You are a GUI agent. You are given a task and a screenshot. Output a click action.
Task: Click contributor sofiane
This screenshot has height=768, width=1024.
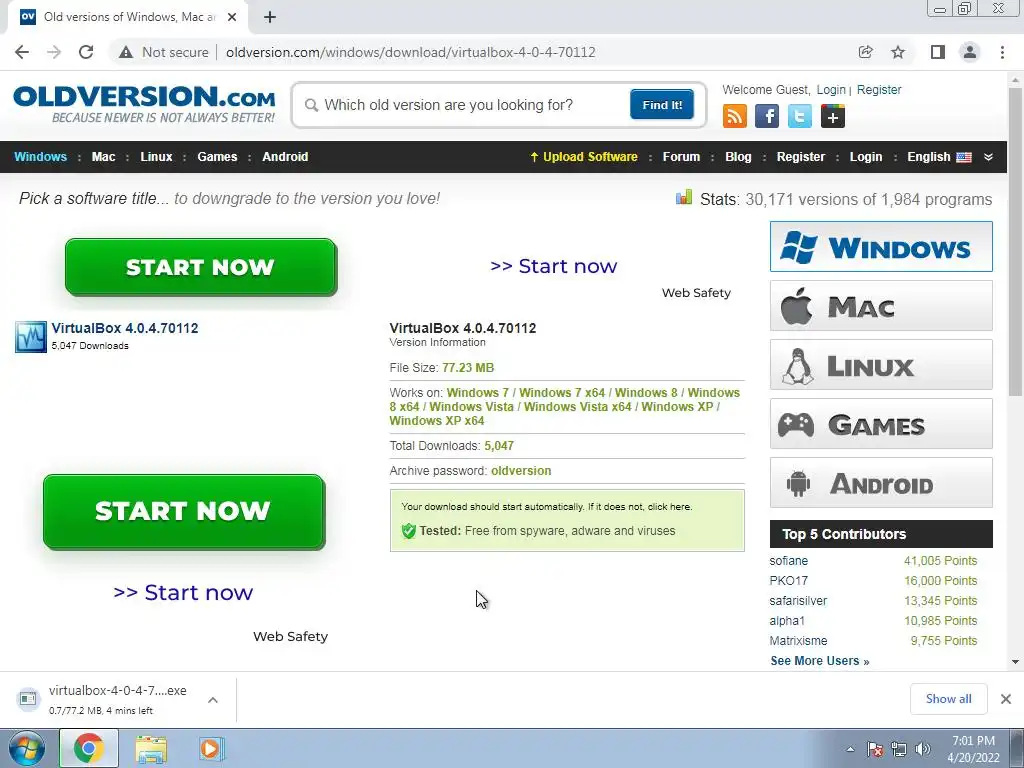(x=788, y=561)
